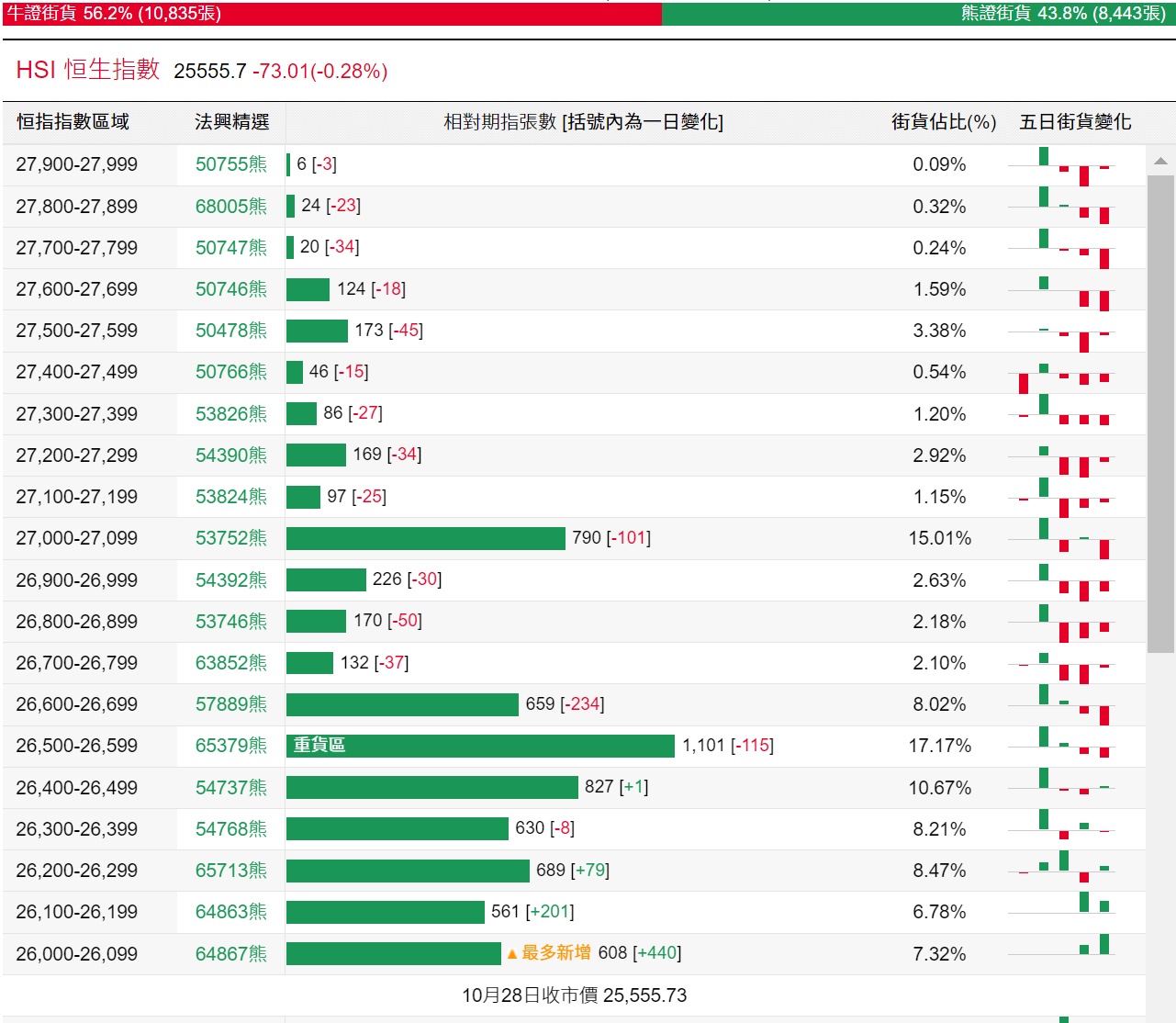The width and height of the screenshot is (1176, 1023).
Task: Open the 54737熊 warrant link
Action: click(x=230, y=788)
